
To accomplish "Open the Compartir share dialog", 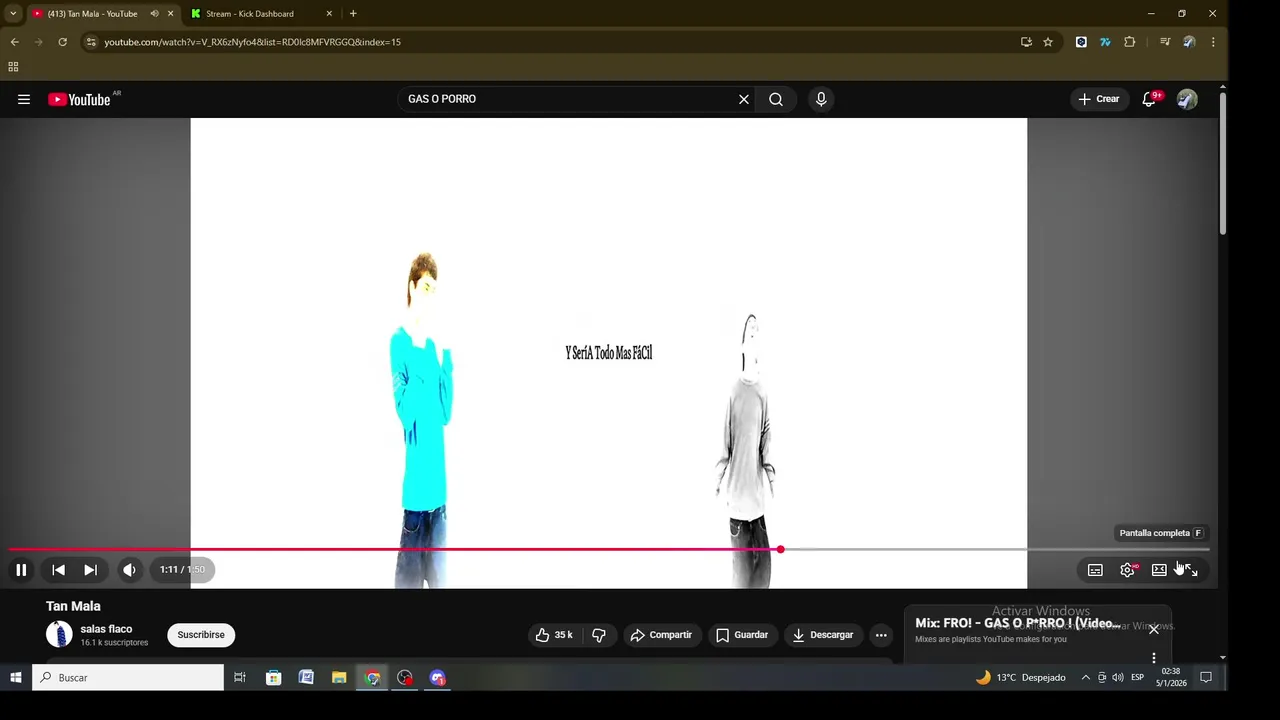I will pyautogui.click(x=660, y=635).
